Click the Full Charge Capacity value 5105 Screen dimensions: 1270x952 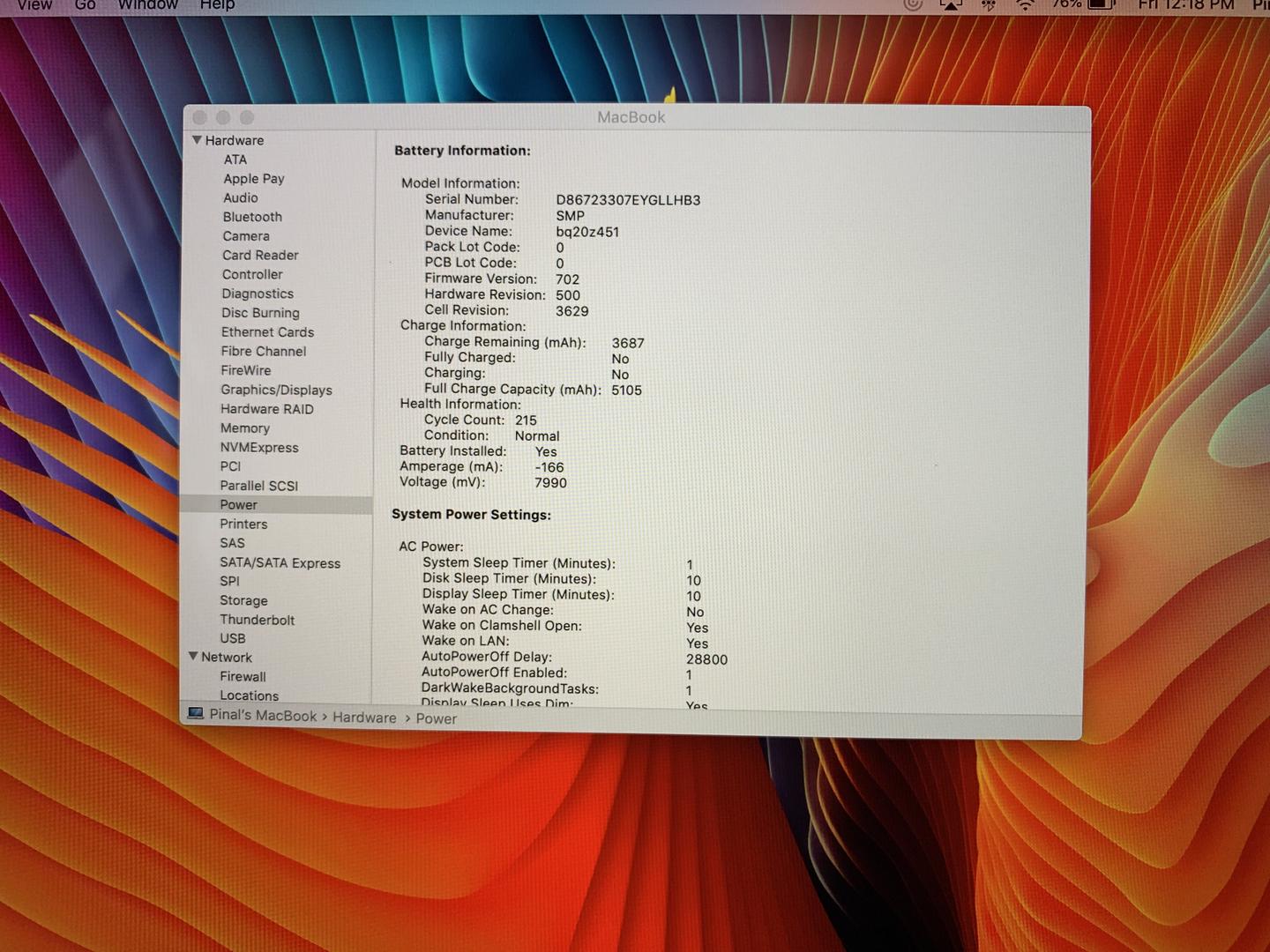pyautogui.click(x=626, y=390)
